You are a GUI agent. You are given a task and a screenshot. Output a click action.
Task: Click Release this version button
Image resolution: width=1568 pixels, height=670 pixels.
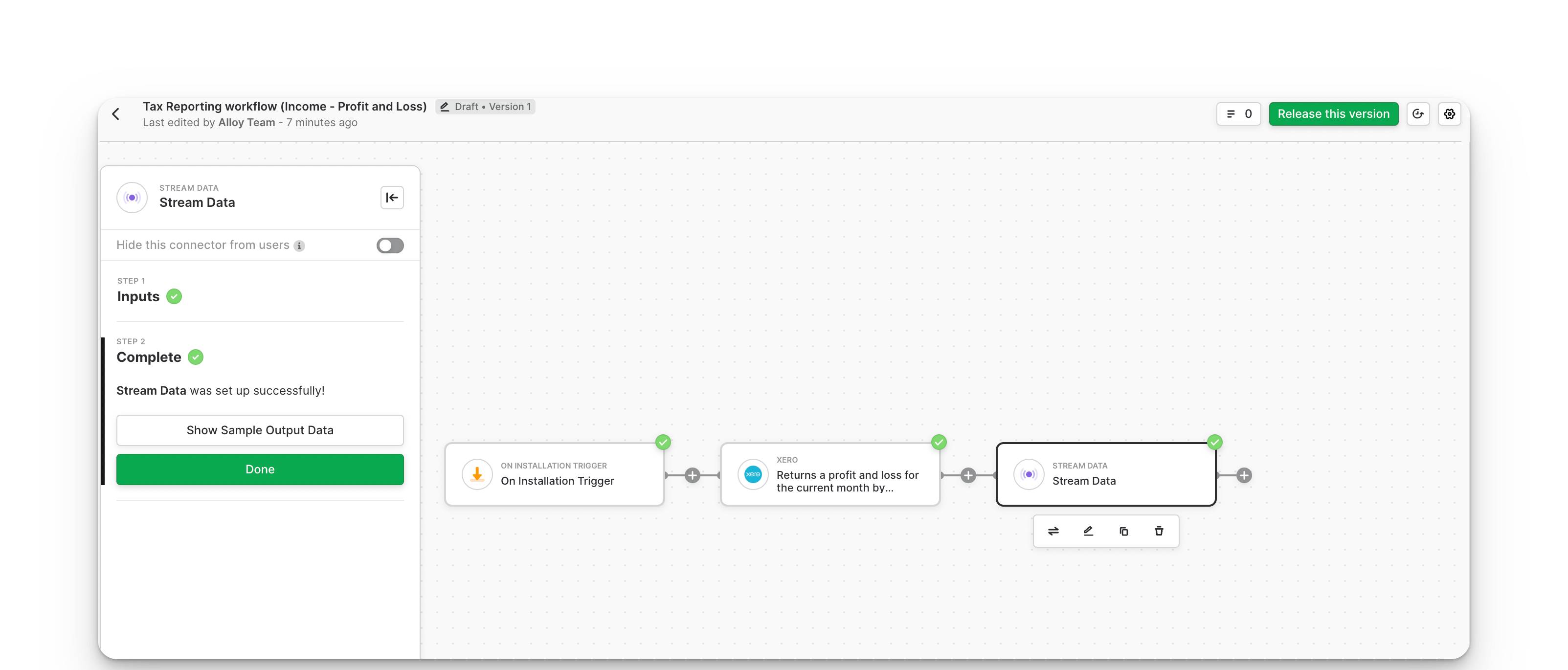pyautogui.click(x=1333, y=114)
